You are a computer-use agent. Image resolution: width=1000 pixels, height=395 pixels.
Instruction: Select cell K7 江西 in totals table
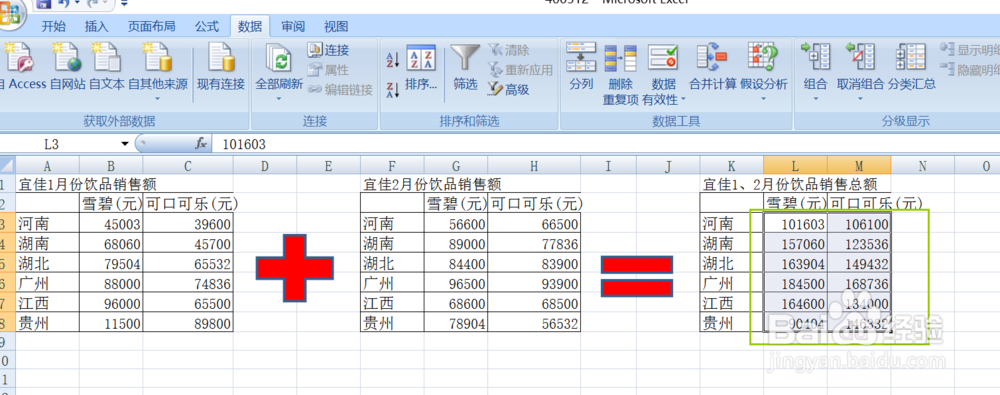(732, 304)
